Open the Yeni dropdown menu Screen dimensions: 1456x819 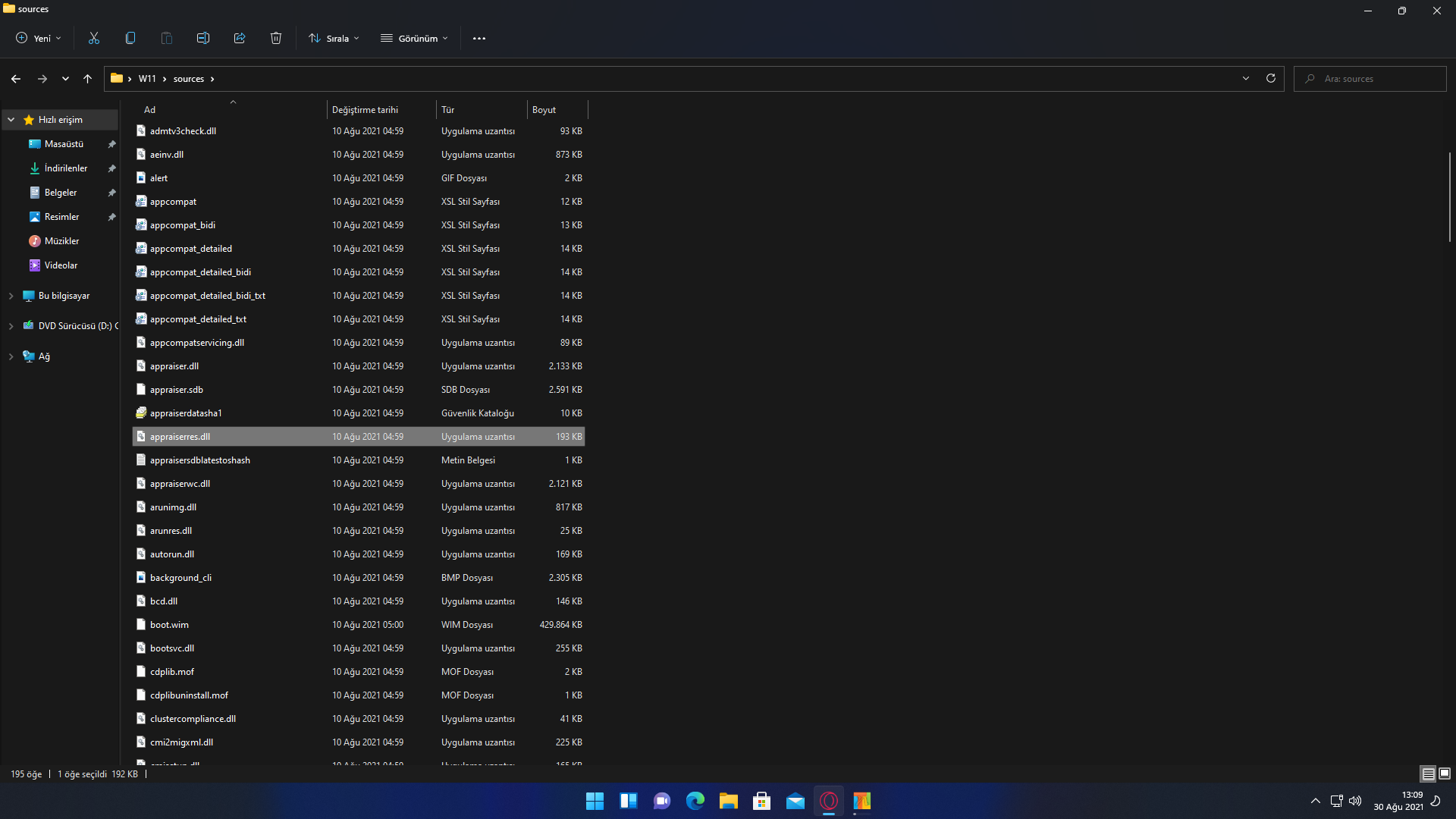39,38
